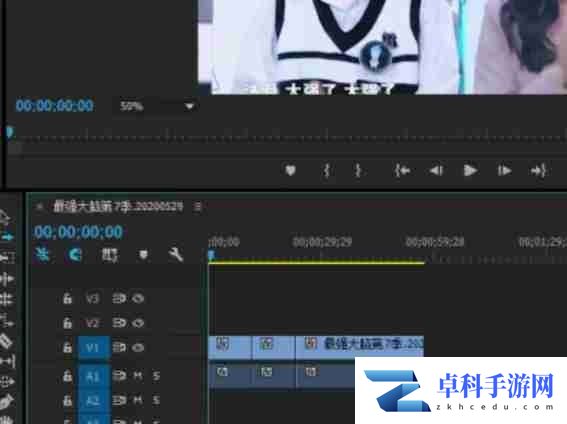Select the Pen tool
567x424 pixels.
tap(7, 402)
